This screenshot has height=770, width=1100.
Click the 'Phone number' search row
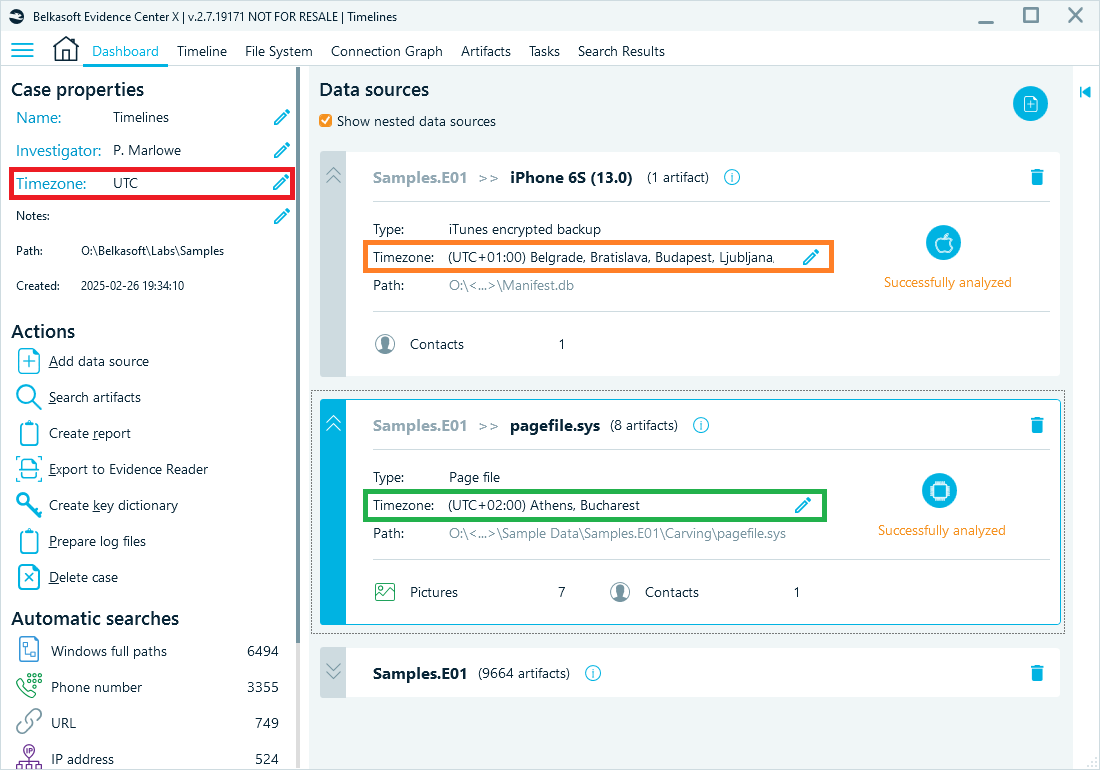coord(147,687)
